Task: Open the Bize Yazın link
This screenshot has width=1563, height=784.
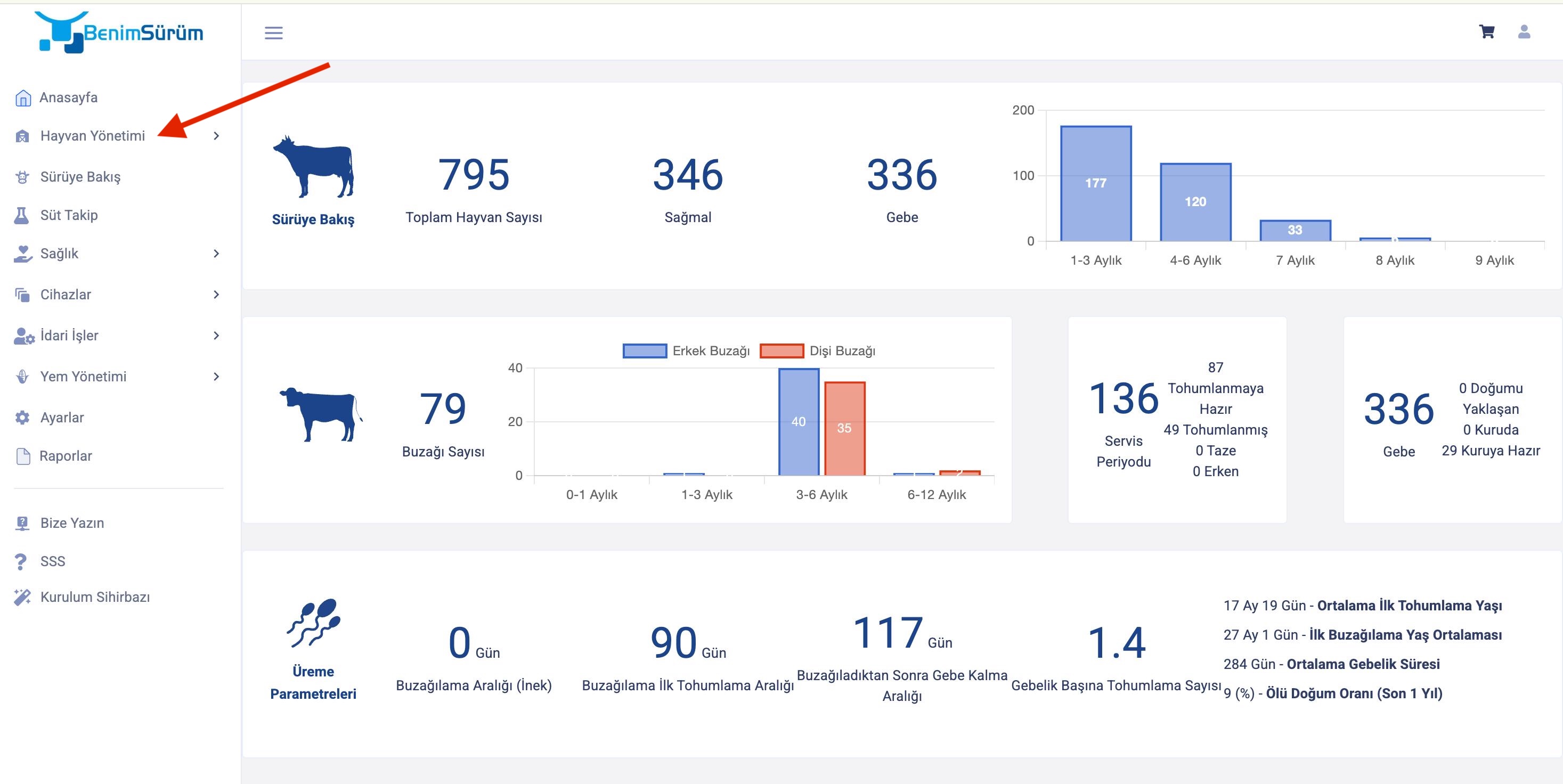Action: click(x=71, y=523)
